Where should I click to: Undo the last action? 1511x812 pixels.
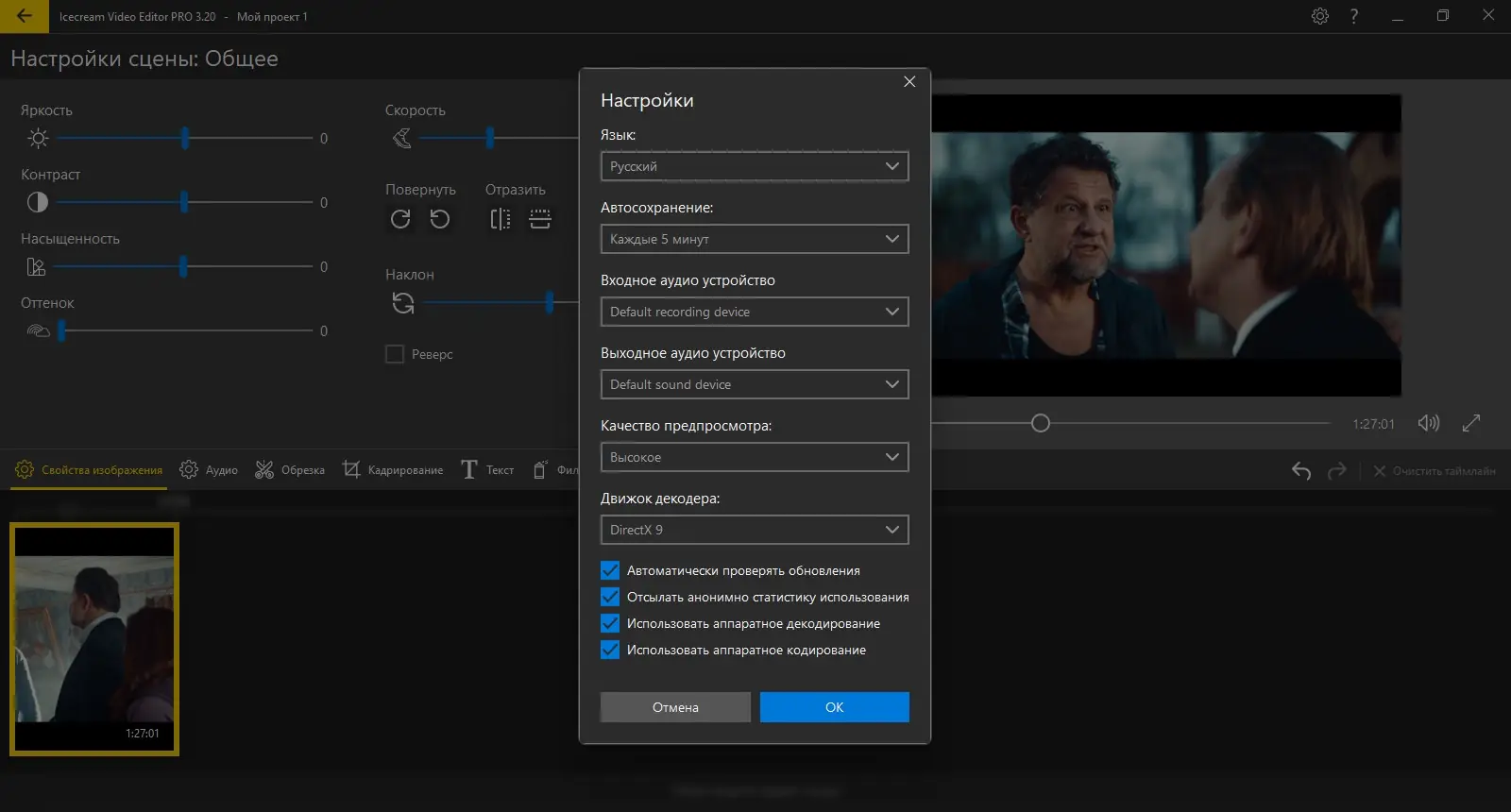pos(1301,470)
